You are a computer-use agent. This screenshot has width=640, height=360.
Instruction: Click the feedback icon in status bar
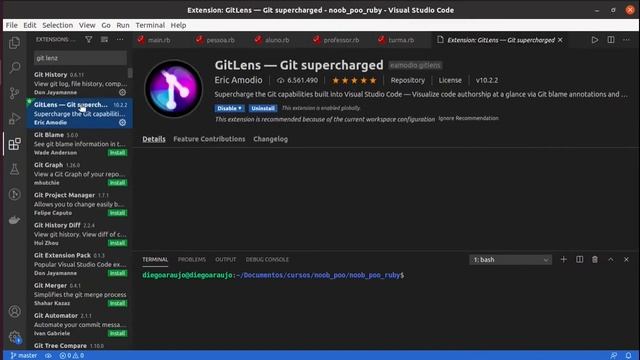613,356
